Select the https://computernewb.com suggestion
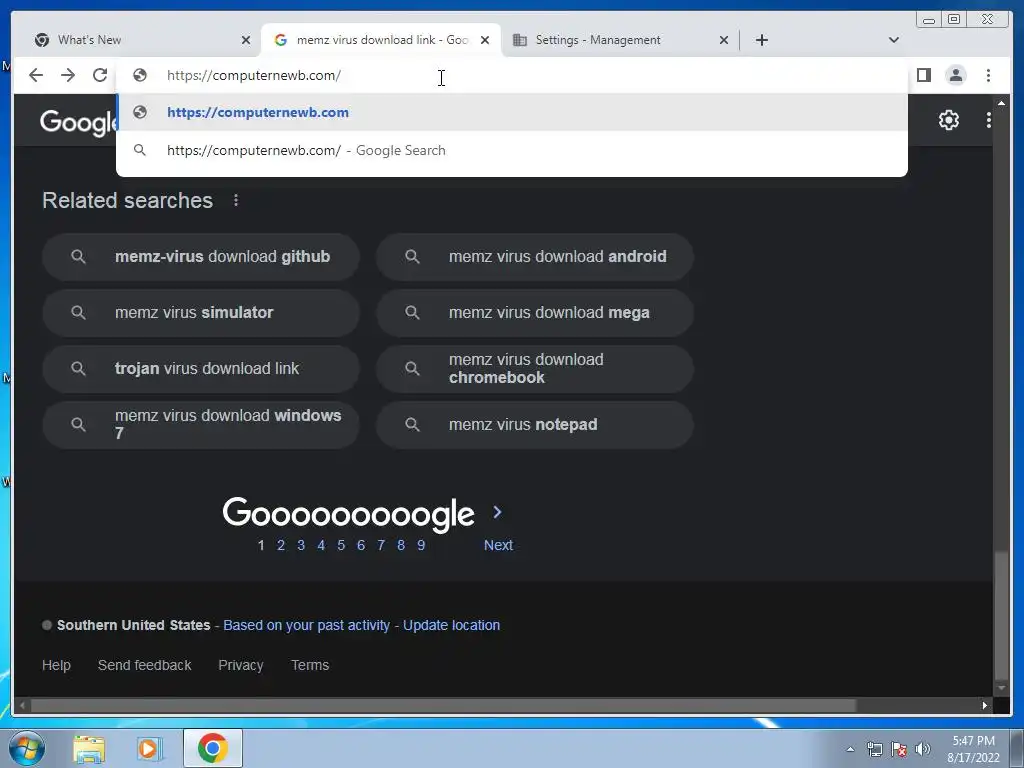Viewport: 1024px width, 768px height. [511, 112]
